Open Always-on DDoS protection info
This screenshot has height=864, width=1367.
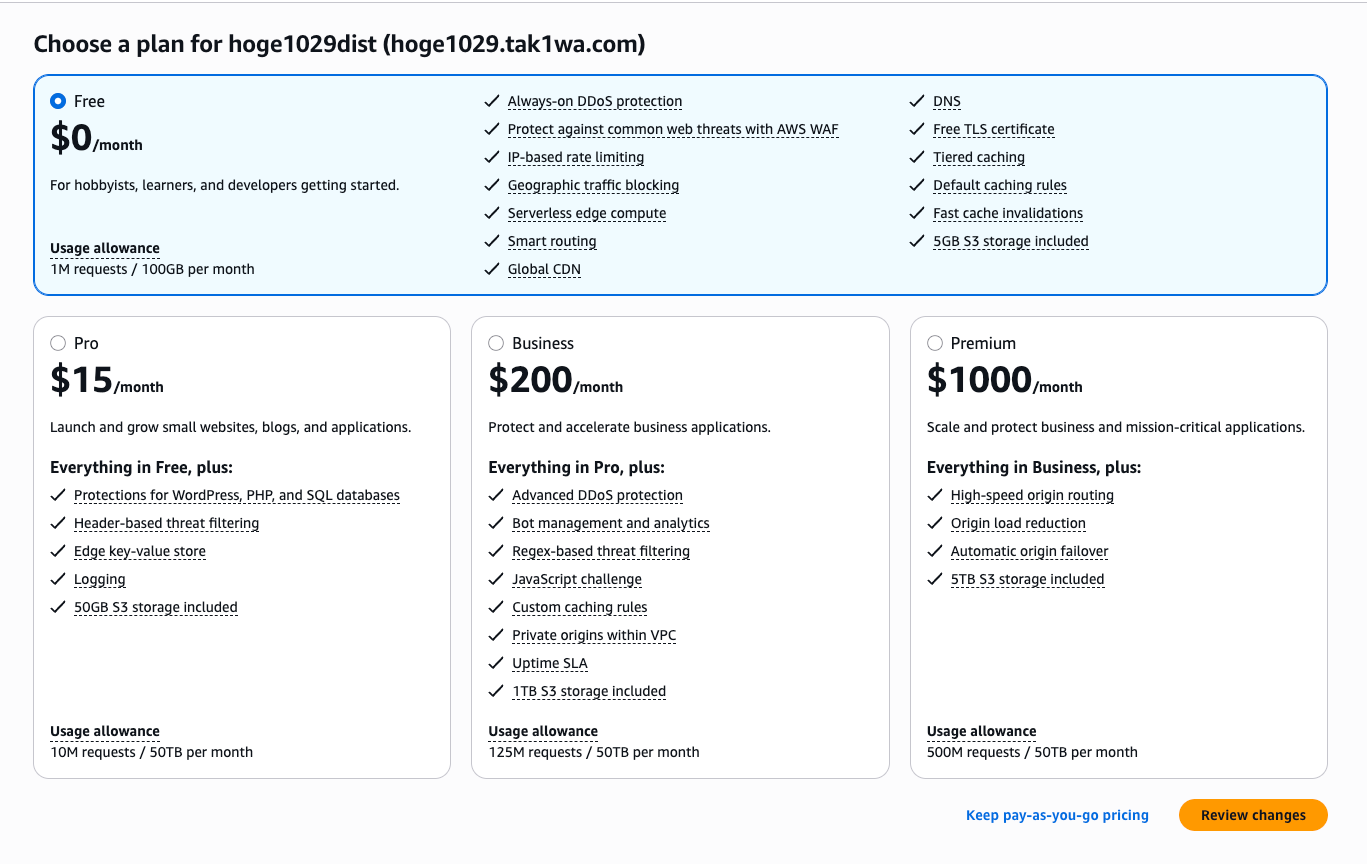tap(594, 101)
